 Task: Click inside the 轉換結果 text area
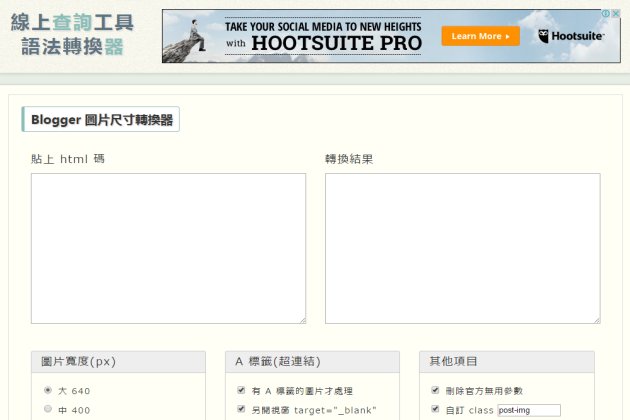[462, 248]
